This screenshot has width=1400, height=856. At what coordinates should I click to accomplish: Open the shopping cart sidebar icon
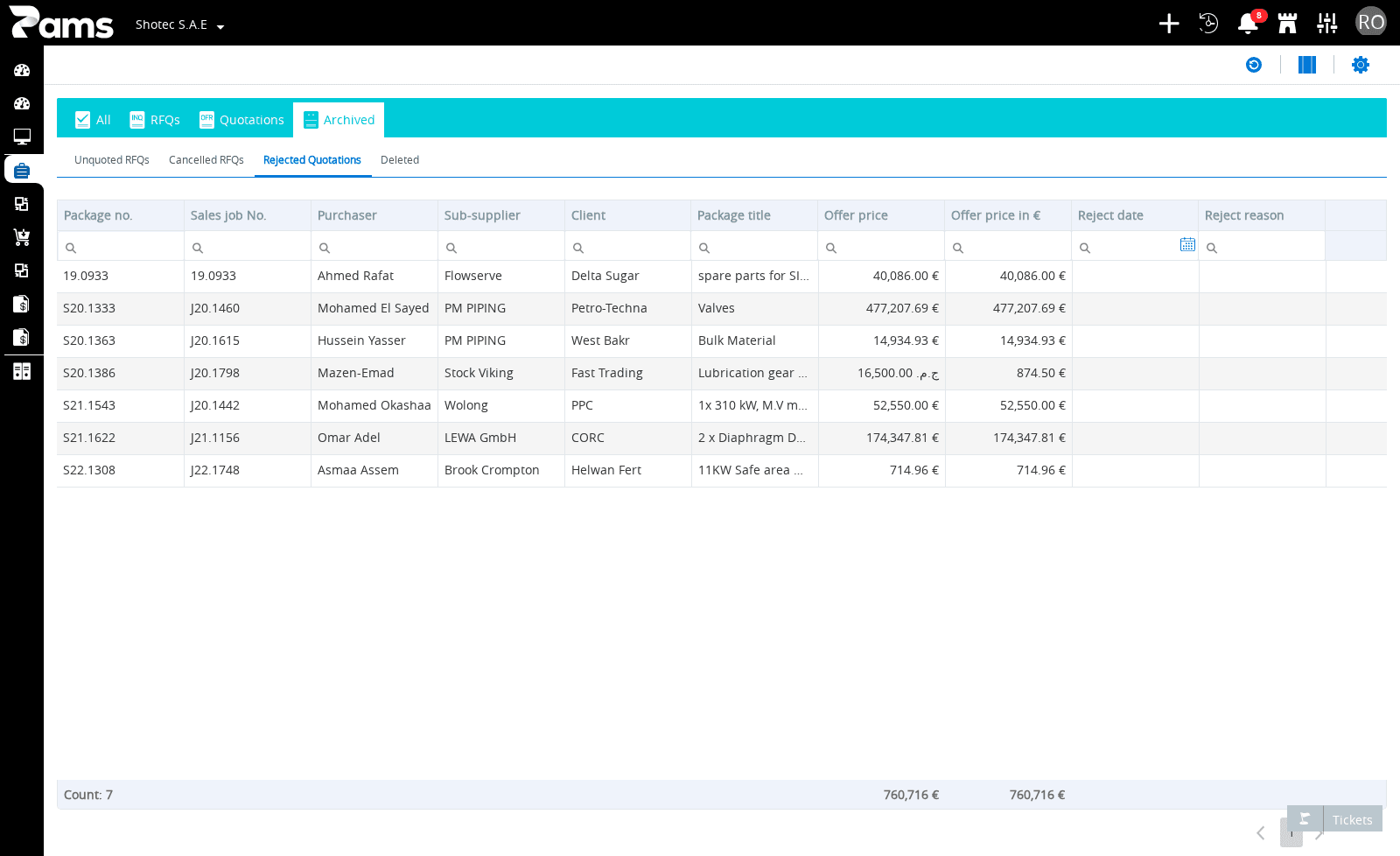tap(22, 237)
